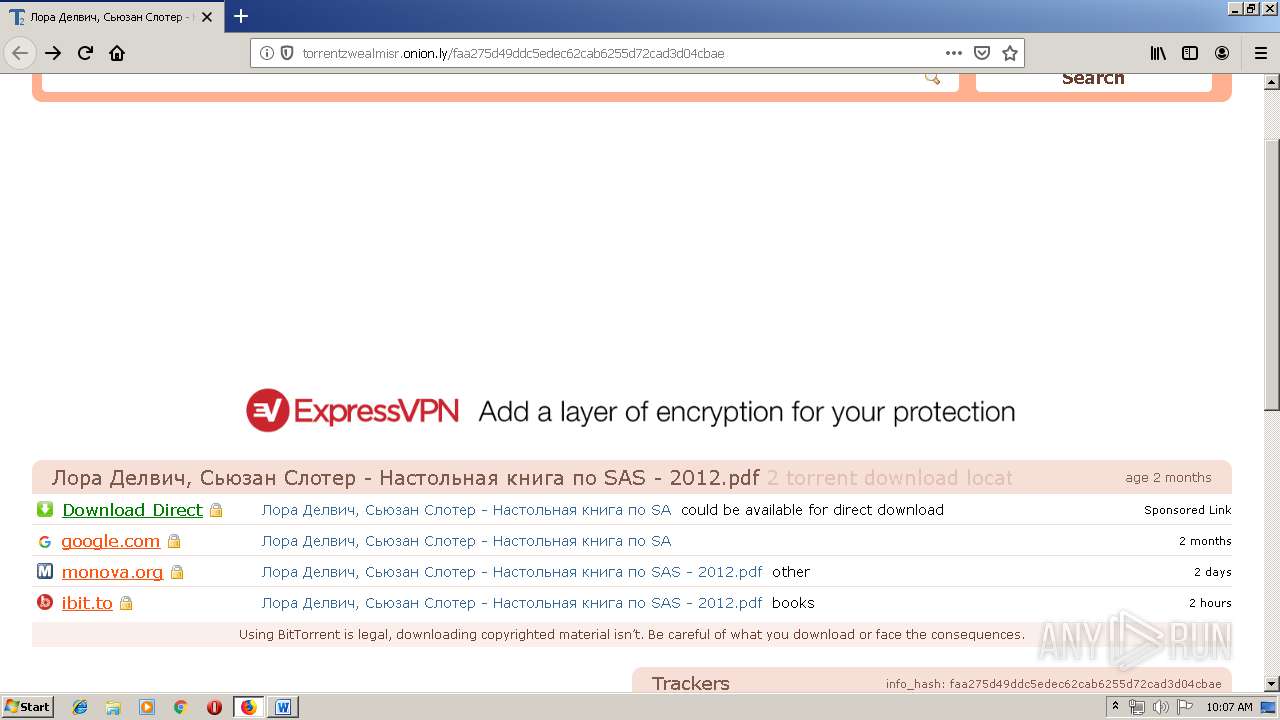Click the vertical scrollbar thumb
Image resolution: width=1280 pixels, height=720 pixels.
pos(1271,275)
